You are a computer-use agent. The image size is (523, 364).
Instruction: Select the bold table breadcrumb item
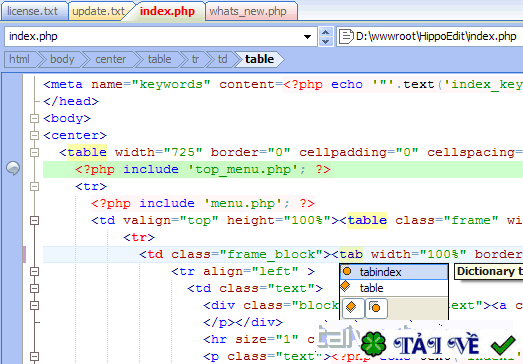click(x=259, y=59)
